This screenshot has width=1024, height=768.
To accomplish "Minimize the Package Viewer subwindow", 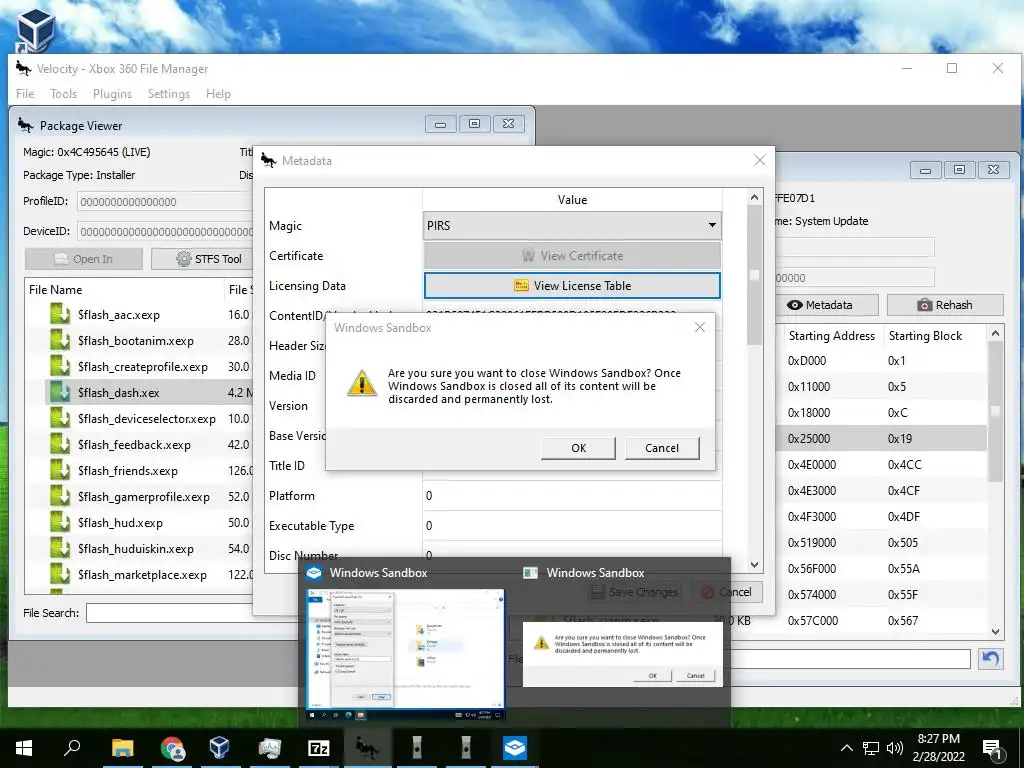I will click(x=441, y=124).
